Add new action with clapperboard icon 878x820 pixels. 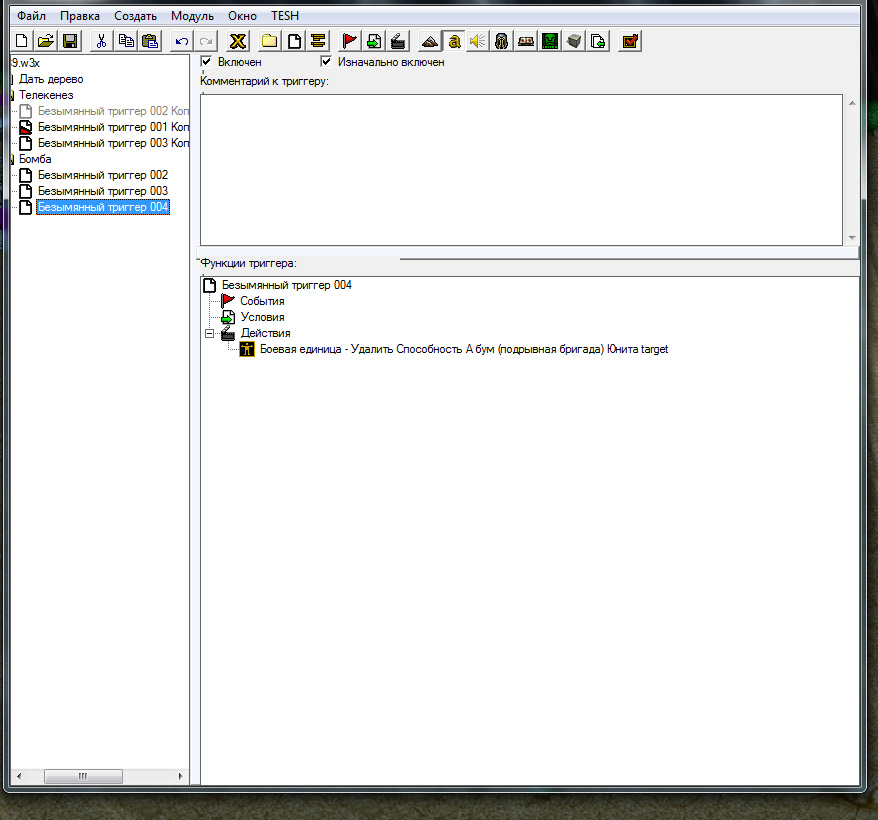tap(398, 41)
